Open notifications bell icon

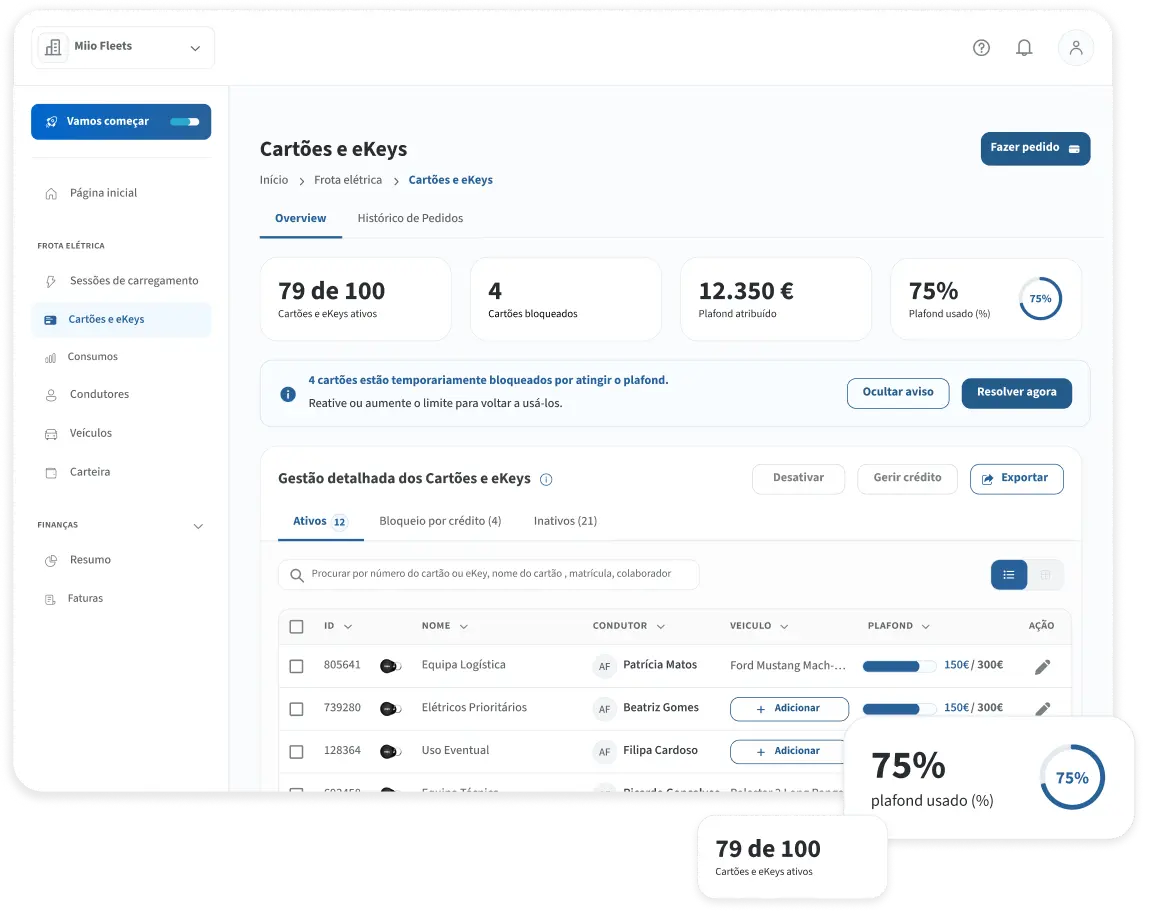click(x=1024, y=47)
